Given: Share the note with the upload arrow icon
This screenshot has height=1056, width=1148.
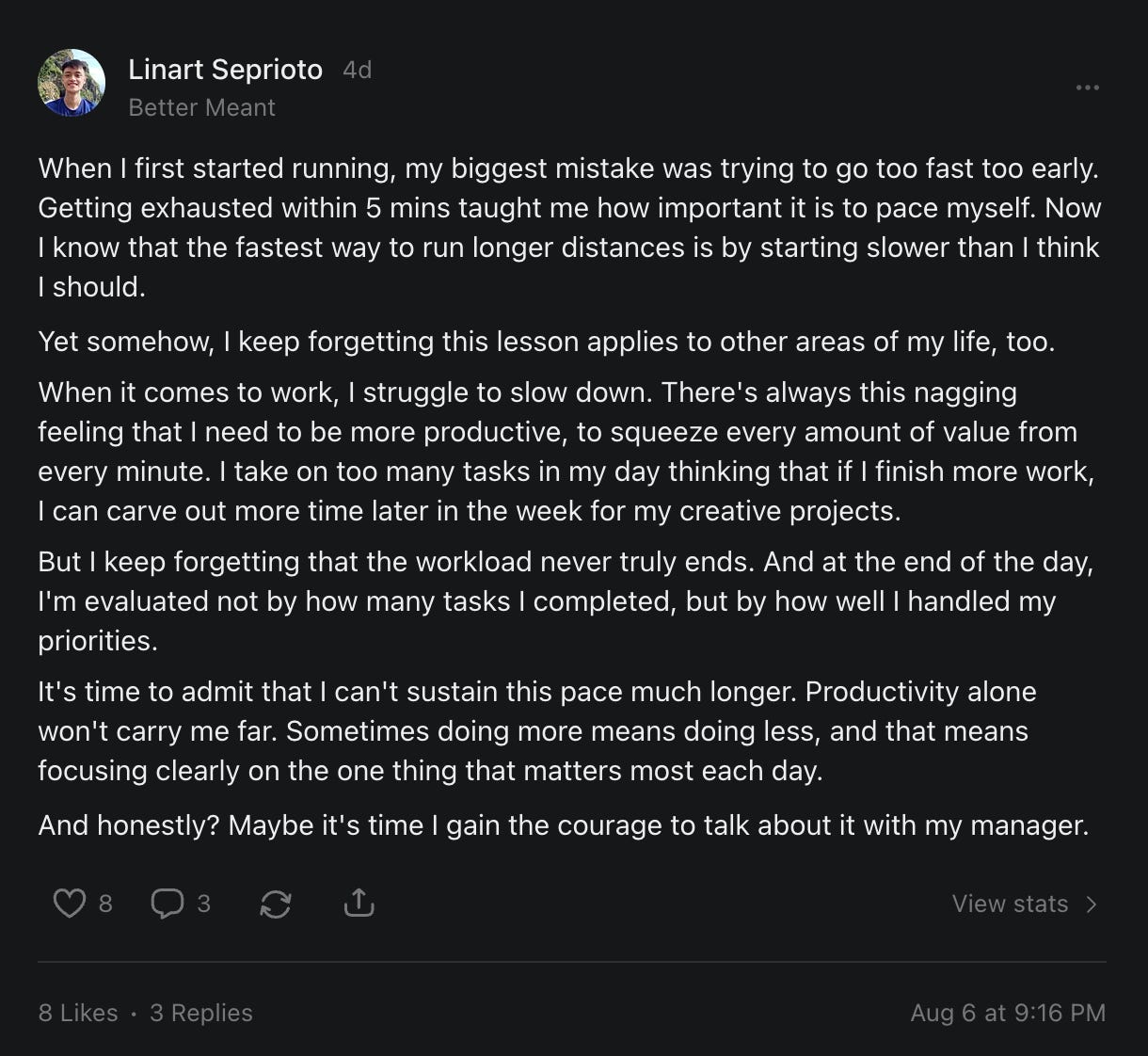Looking at the screenshot, I should (359, 904).
